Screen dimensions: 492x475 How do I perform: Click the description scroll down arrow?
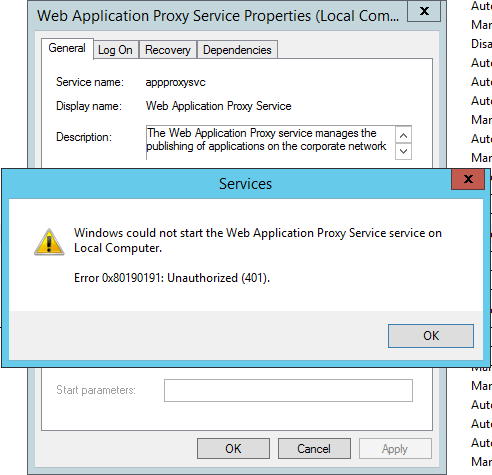click(403, 151)
